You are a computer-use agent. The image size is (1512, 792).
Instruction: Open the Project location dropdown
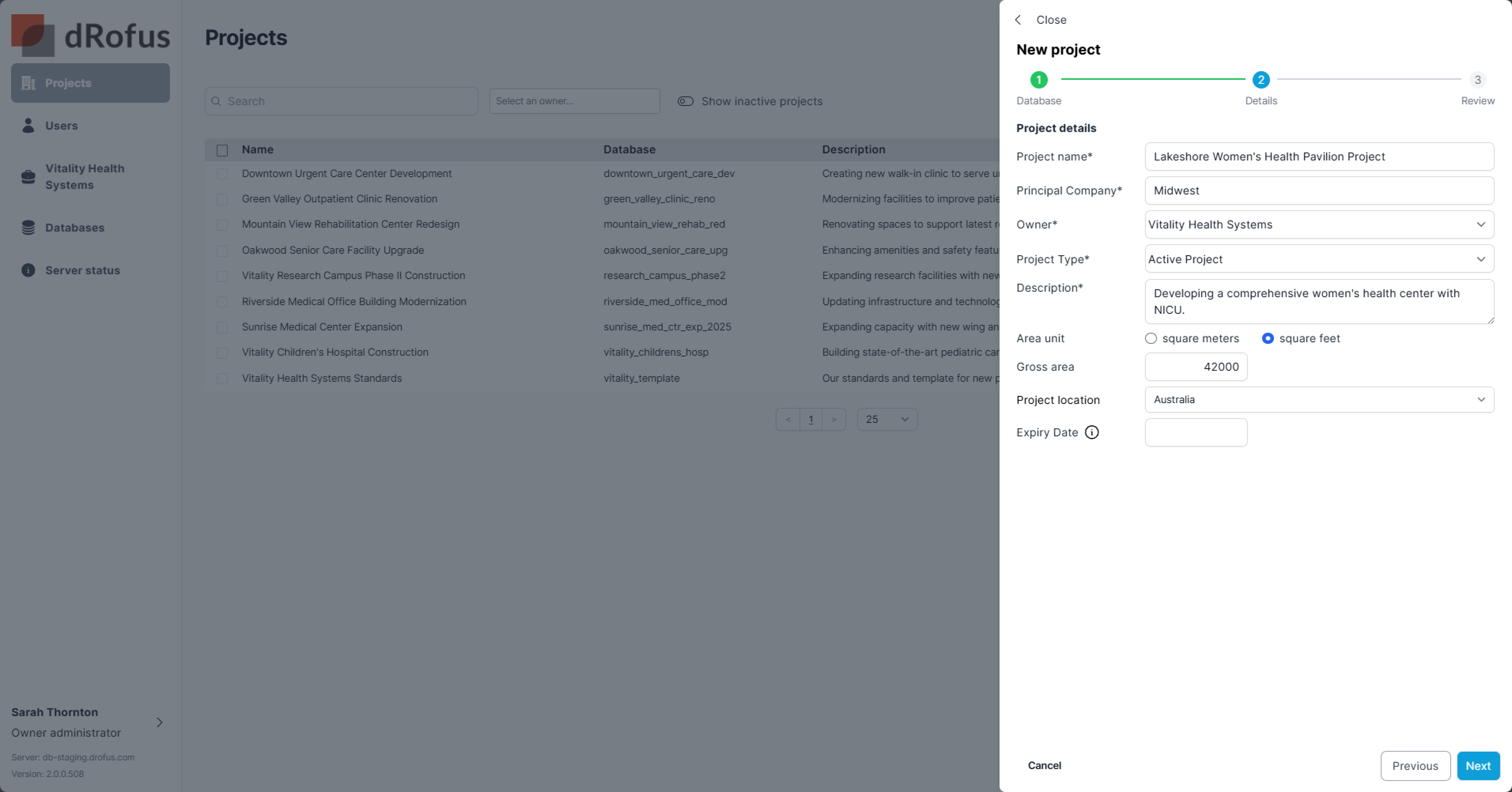click(1319, 400)
